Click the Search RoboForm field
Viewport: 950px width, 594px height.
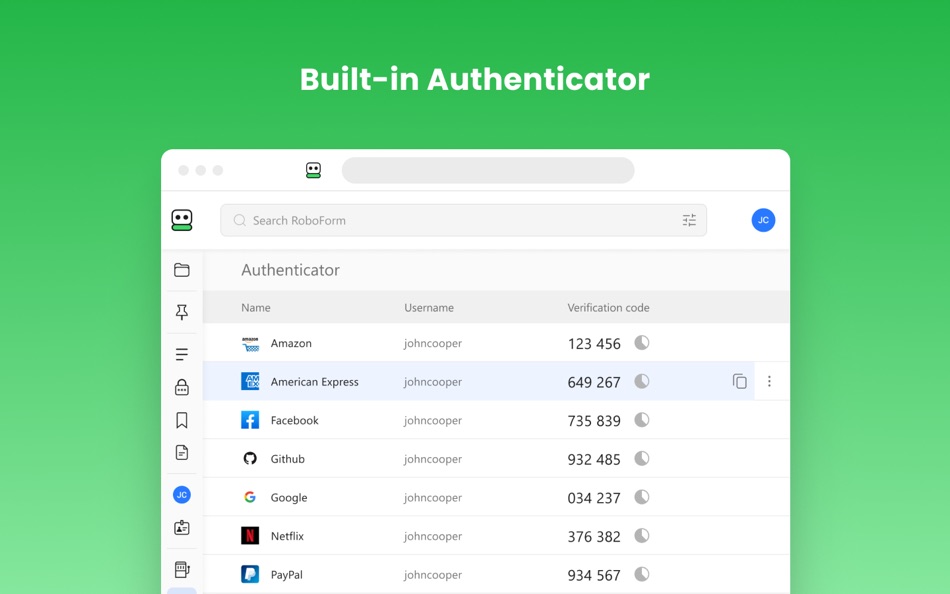[463, 220]
